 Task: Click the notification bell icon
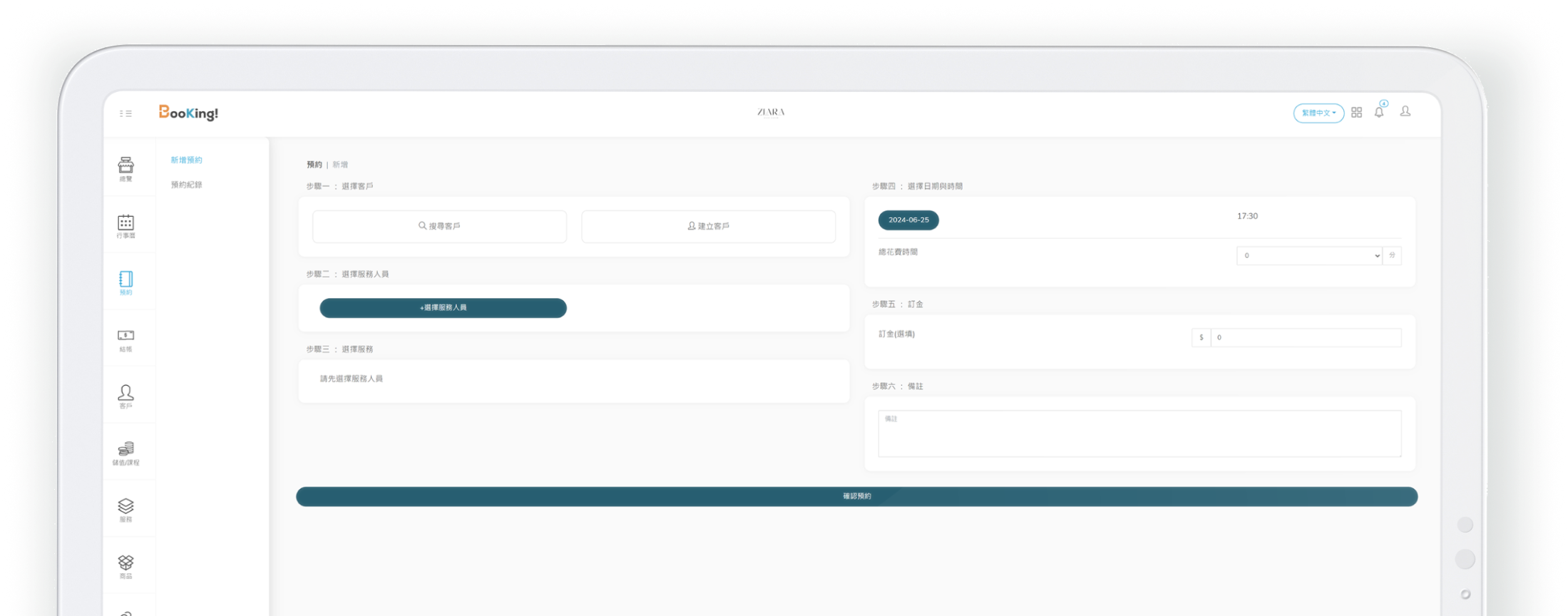(1379, 113)
